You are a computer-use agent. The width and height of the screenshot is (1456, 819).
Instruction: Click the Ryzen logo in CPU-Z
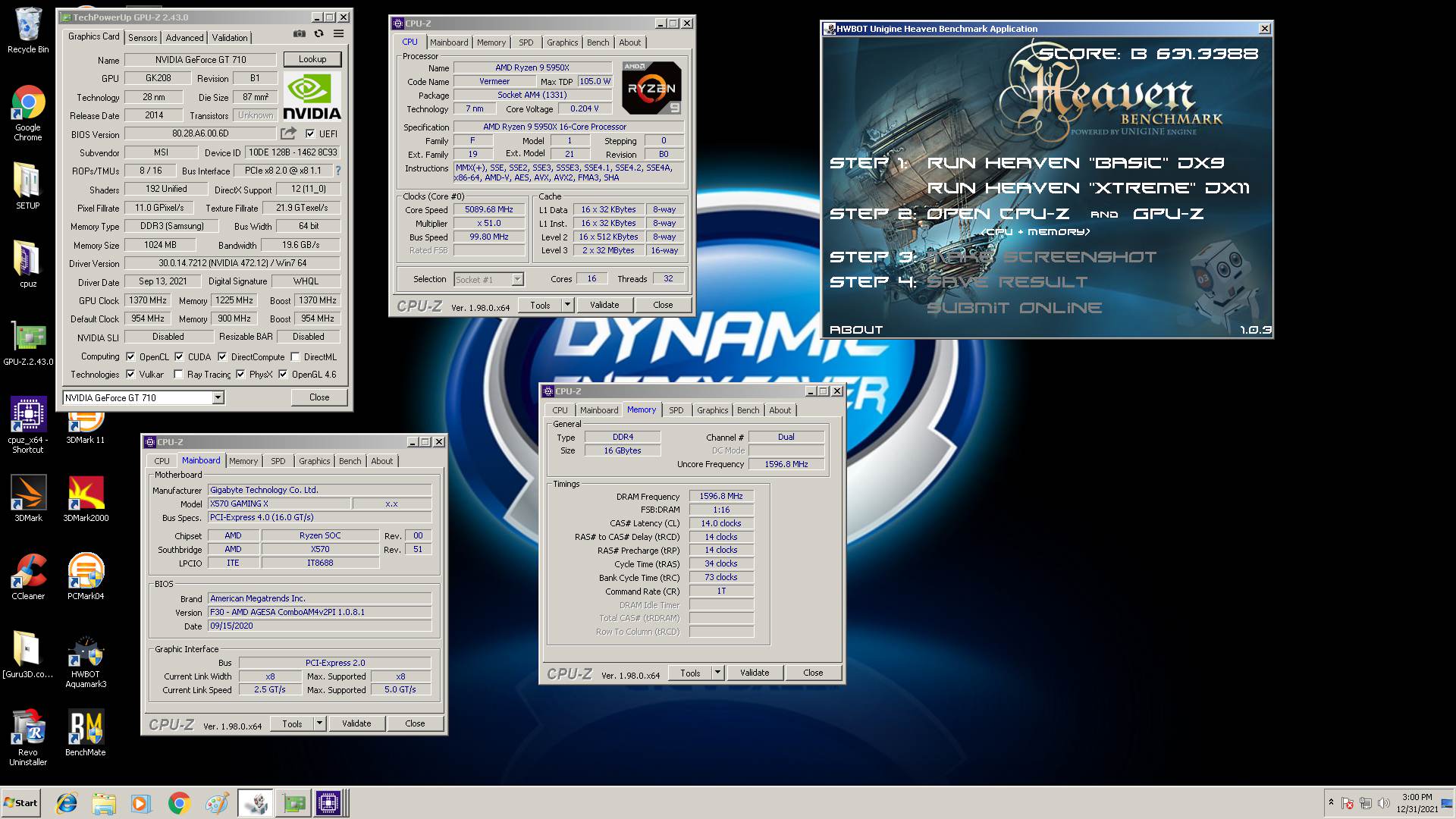pos(651,88)
